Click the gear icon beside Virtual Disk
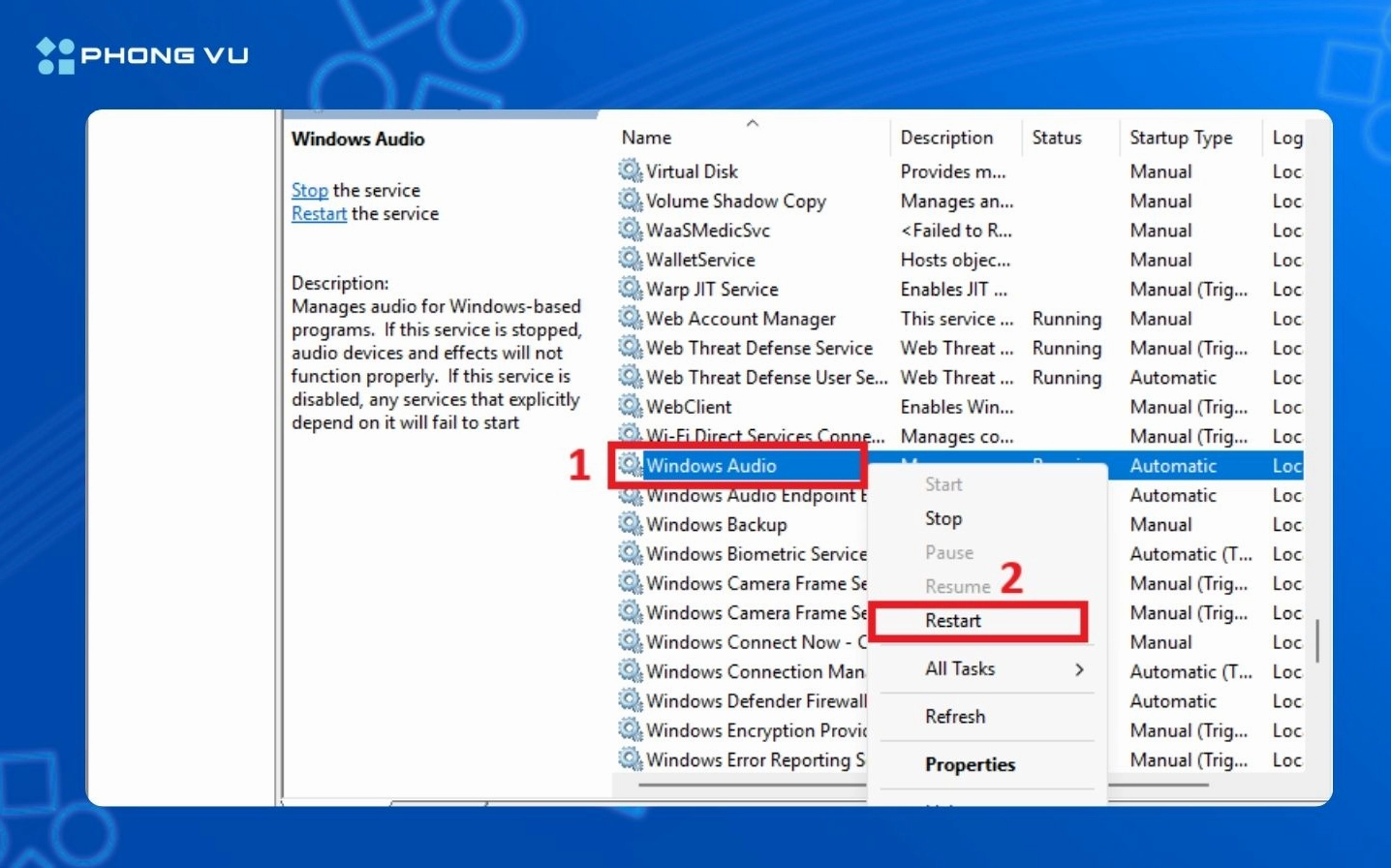Image resolution: width=1391 pixels, height=868 pixels. click(x=631, y=170)
